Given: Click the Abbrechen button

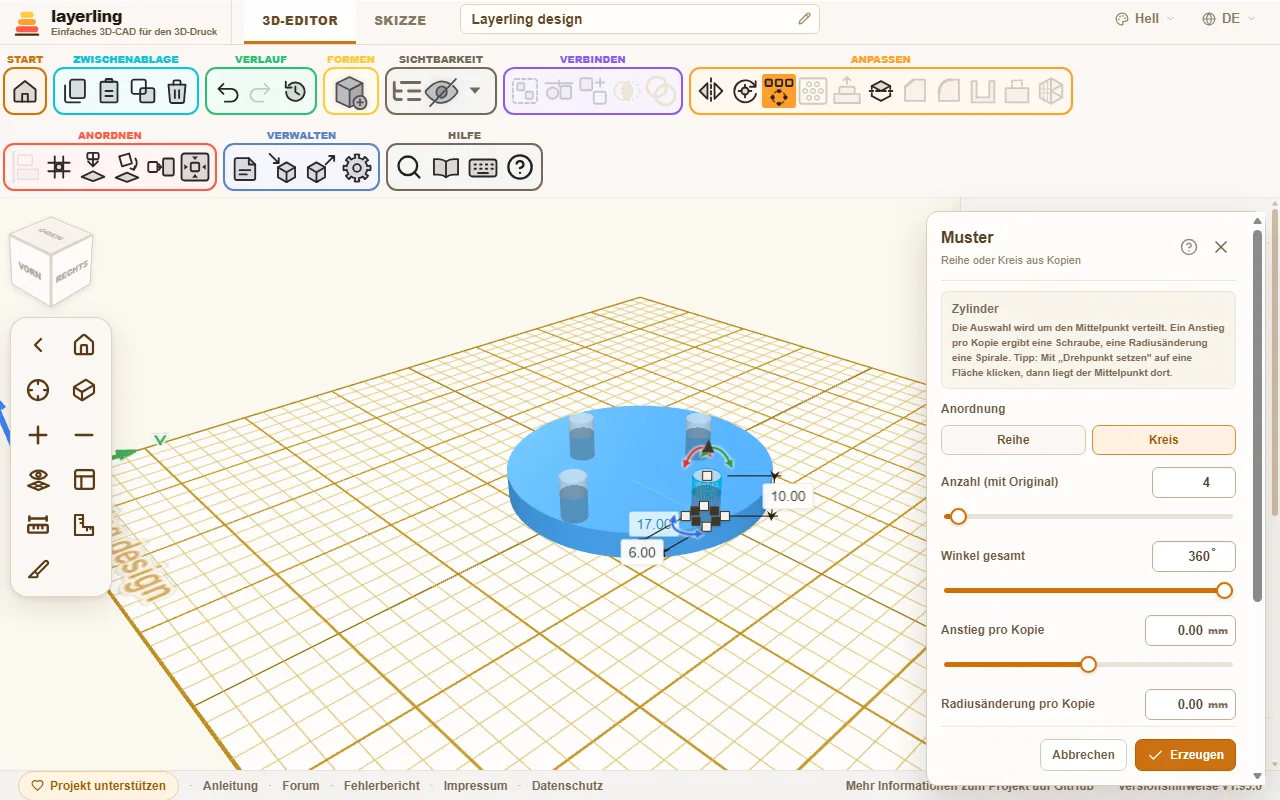Looking at the screenshot, I should point(1083,755).
